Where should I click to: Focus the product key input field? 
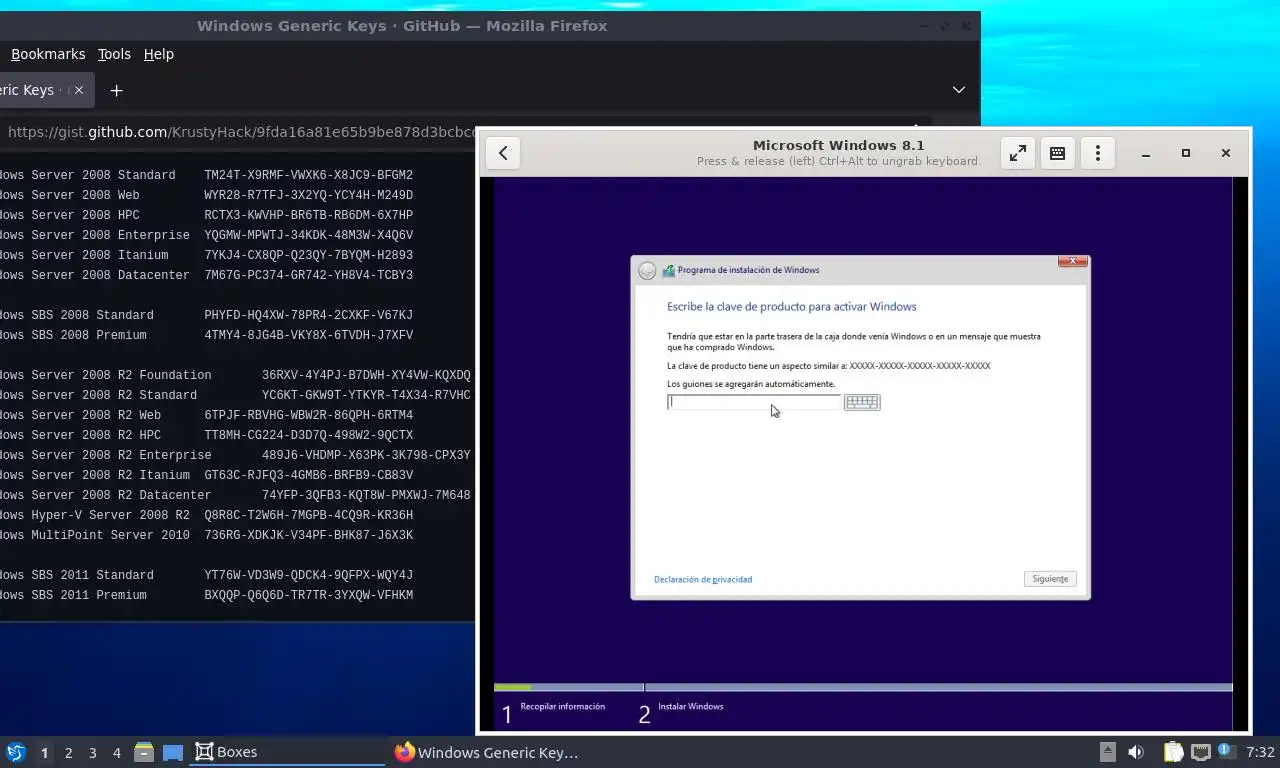754,402
